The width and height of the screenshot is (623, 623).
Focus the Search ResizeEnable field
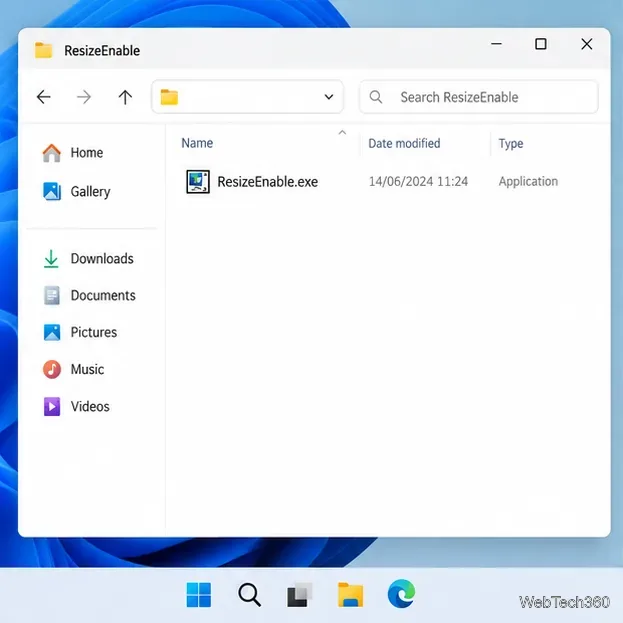(x=479, y=97)
